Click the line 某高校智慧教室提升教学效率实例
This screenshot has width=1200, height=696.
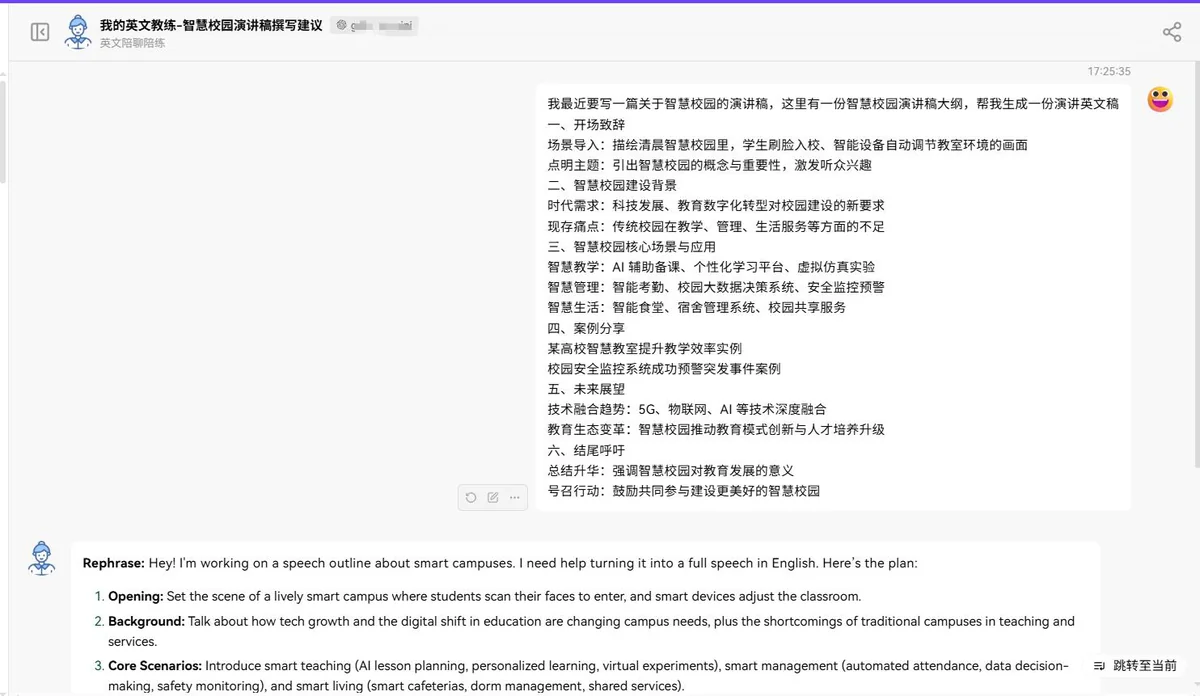pos(645,348)
